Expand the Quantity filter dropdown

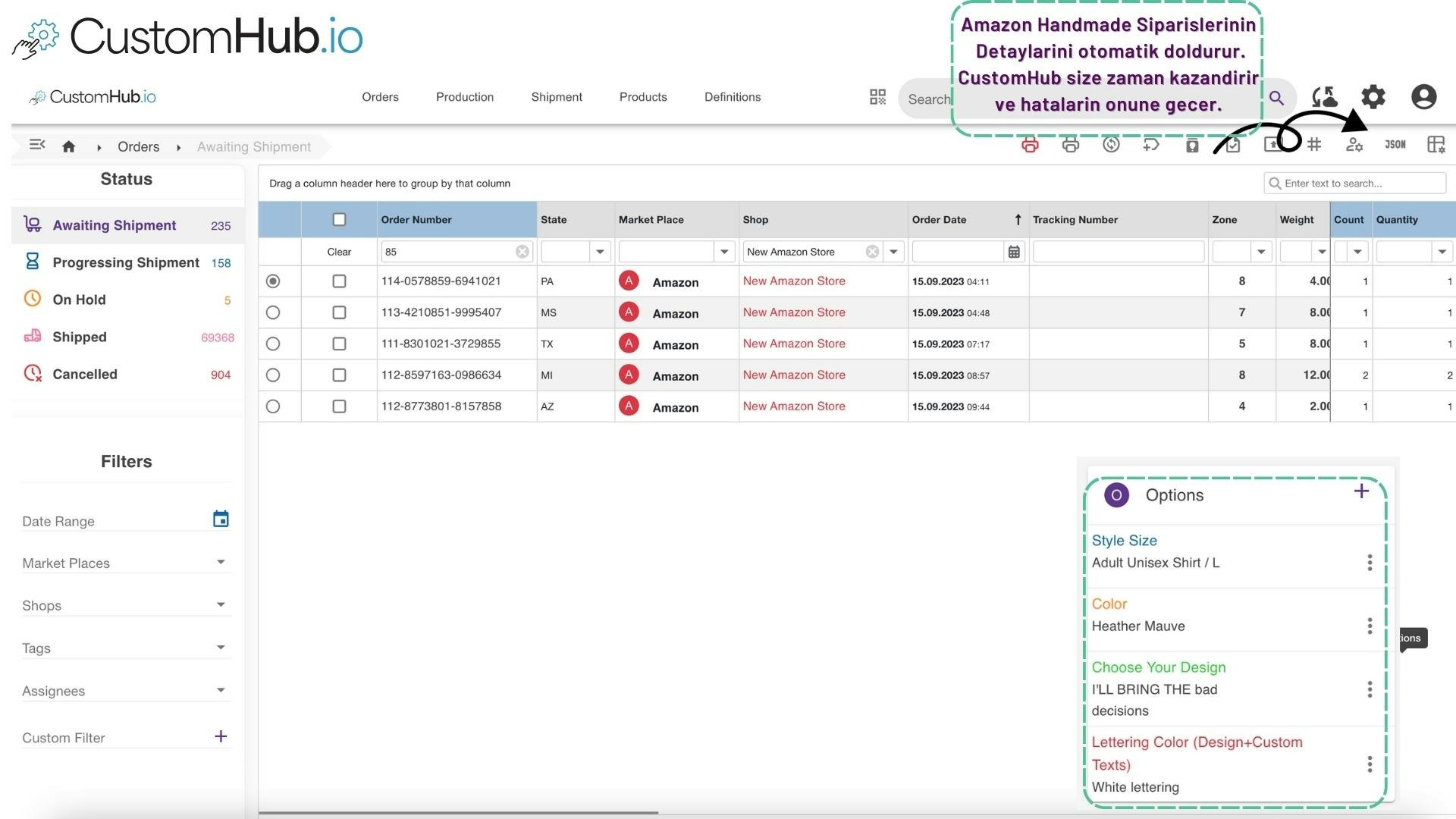pyautogui.click(x=1442, y=252)
